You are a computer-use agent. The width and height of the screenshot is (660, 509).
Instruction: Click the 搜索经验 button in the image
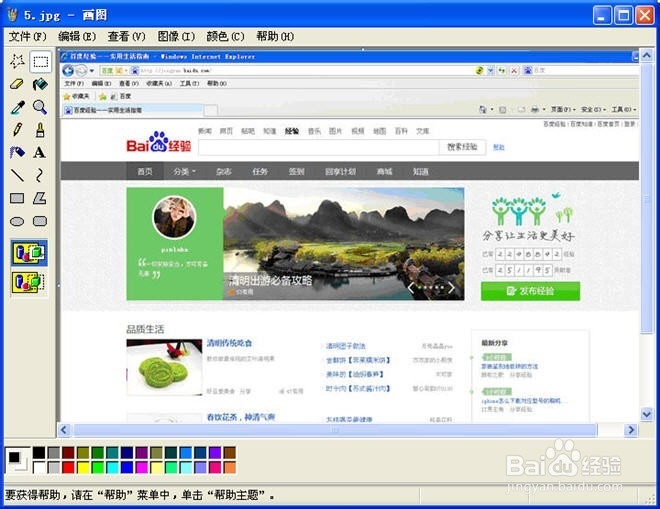coord(462,147)
